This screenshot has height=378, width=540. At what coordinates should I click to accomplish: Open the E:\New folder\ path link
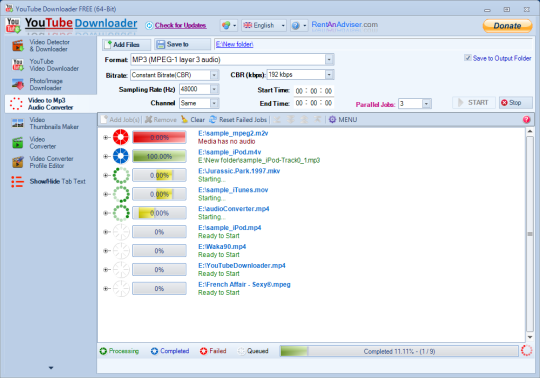click(x=235, y=44)
